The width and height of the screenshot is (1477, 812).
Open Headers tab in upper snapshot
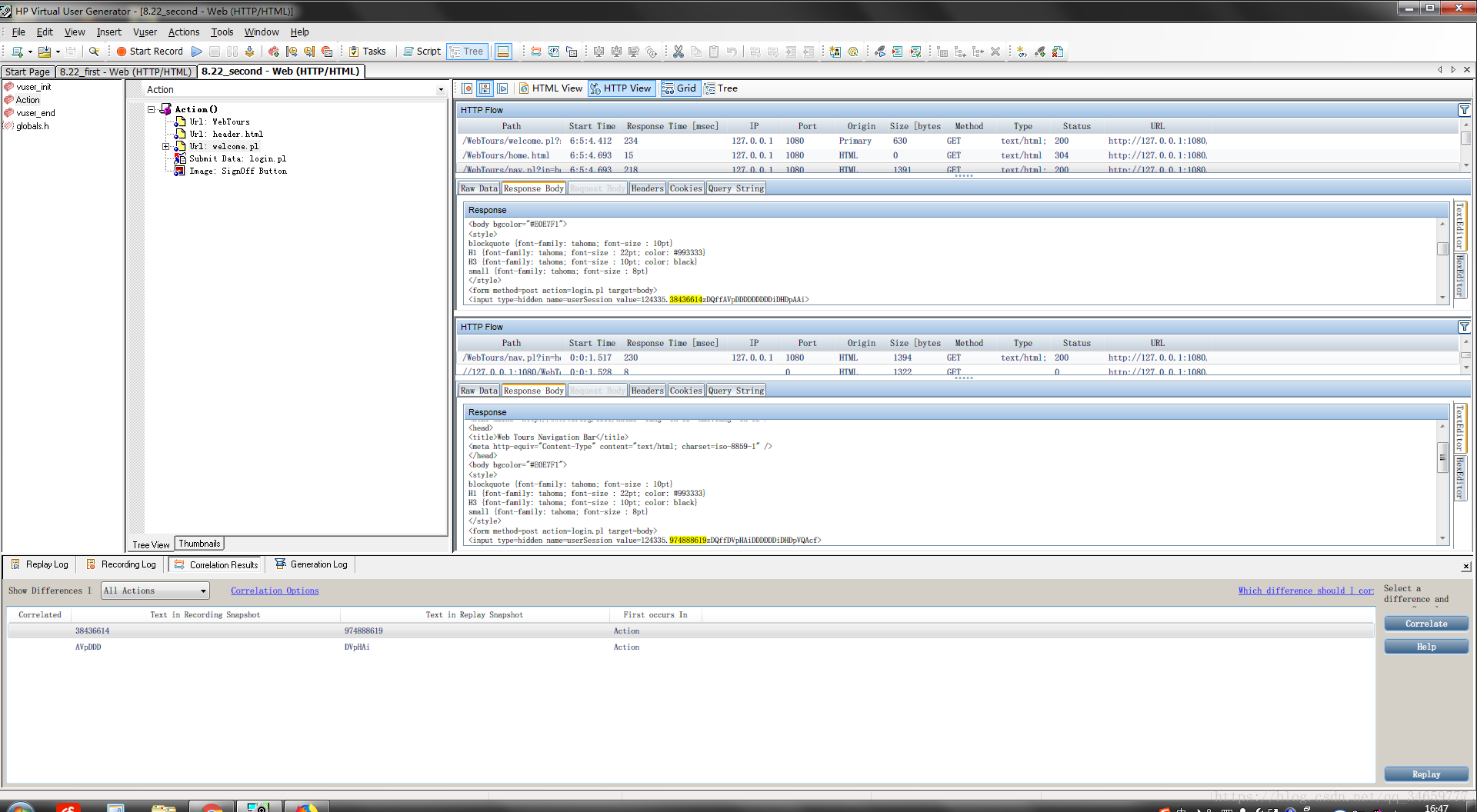647,188
